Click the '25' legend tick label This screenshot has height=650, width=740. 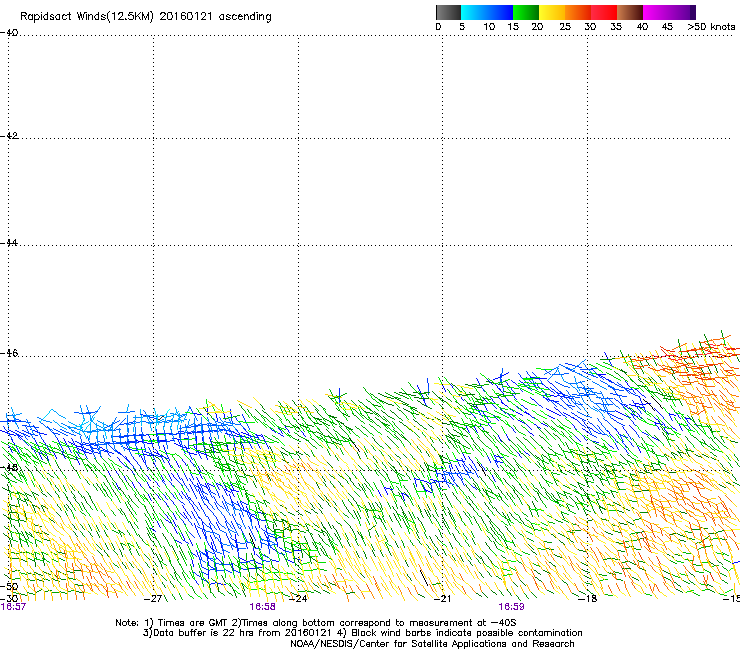(x=565, y=27)
